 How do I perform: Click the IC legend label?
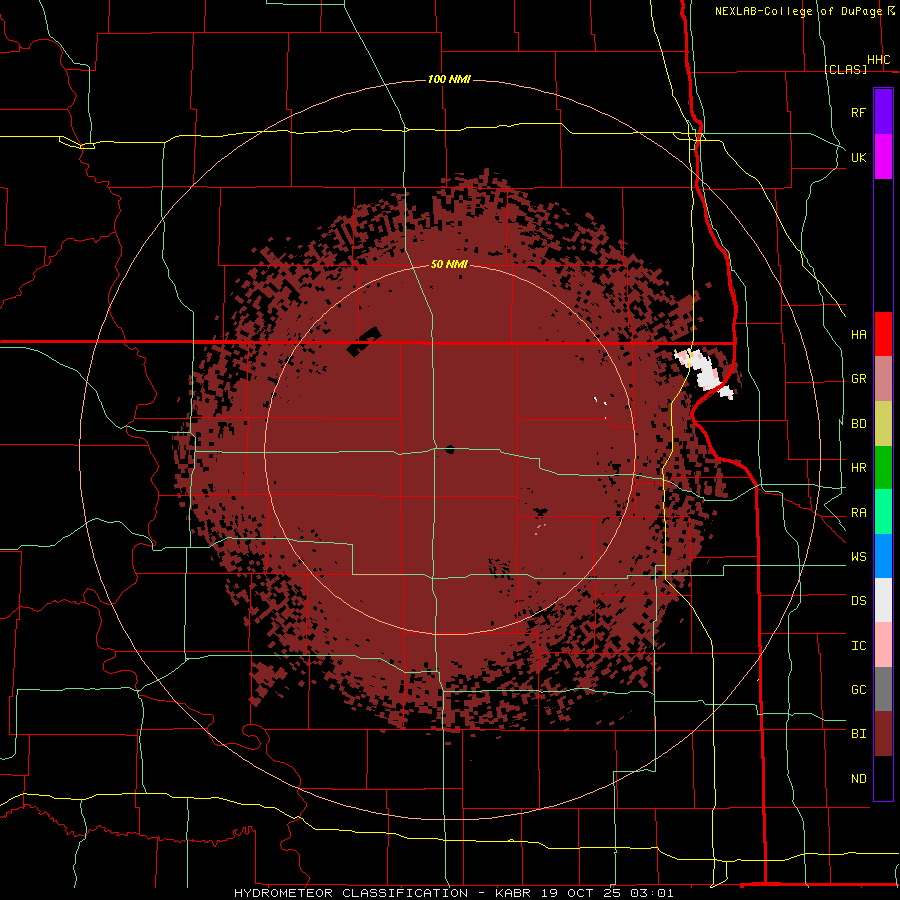pos(858,646)
